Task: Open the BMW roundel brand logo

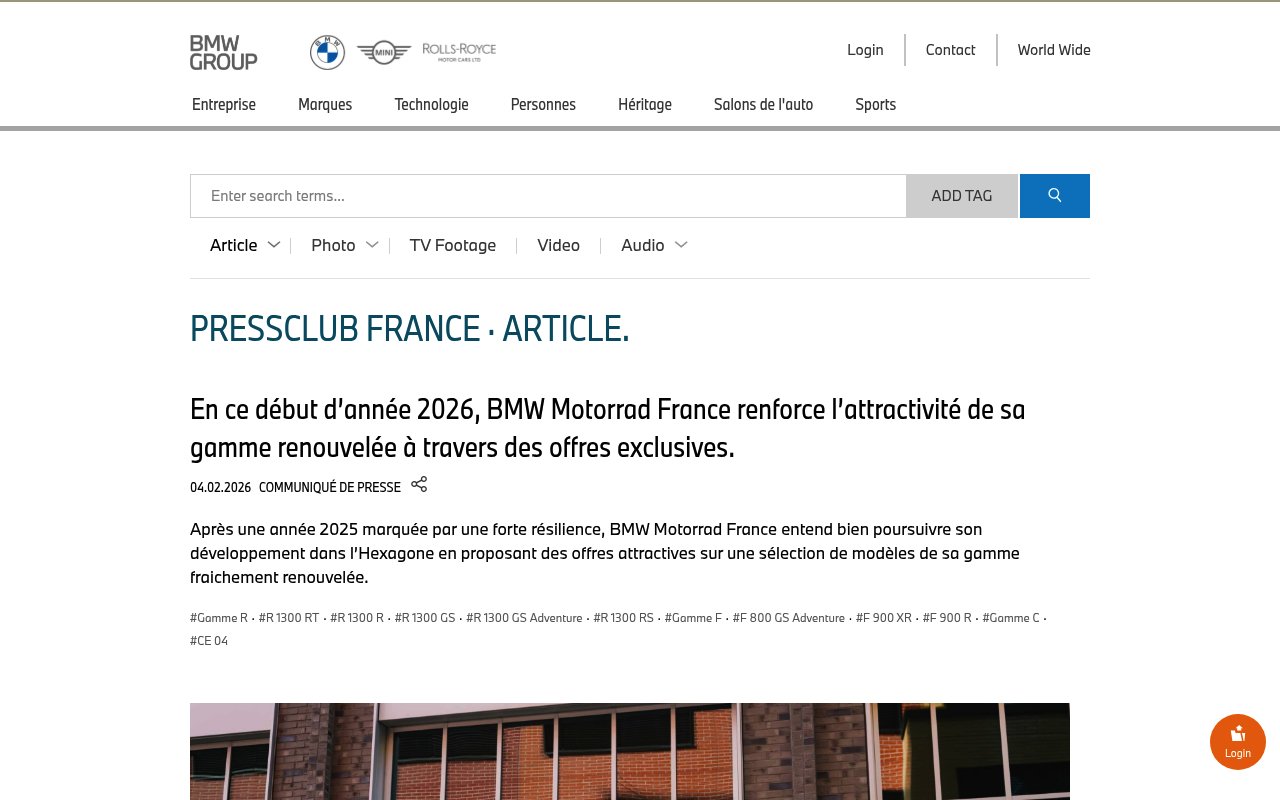Action: [x=327, y=52]
